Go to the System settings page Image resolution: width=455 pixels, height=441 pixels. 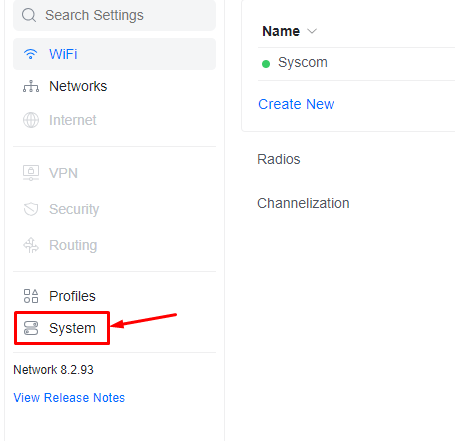pyautogui.click(x=62, y=328)
